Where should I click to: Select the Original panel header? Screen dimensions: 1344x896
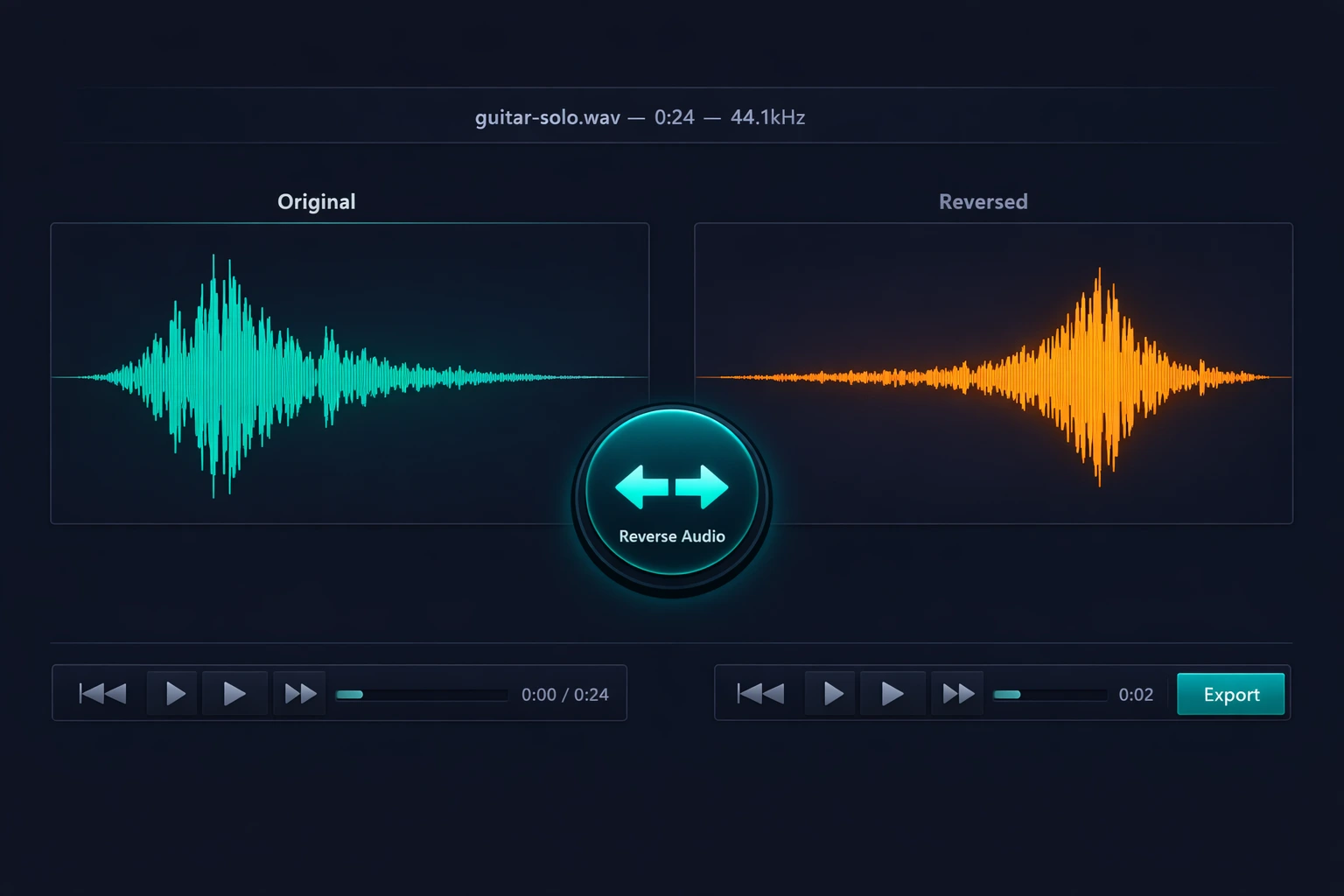316,201
